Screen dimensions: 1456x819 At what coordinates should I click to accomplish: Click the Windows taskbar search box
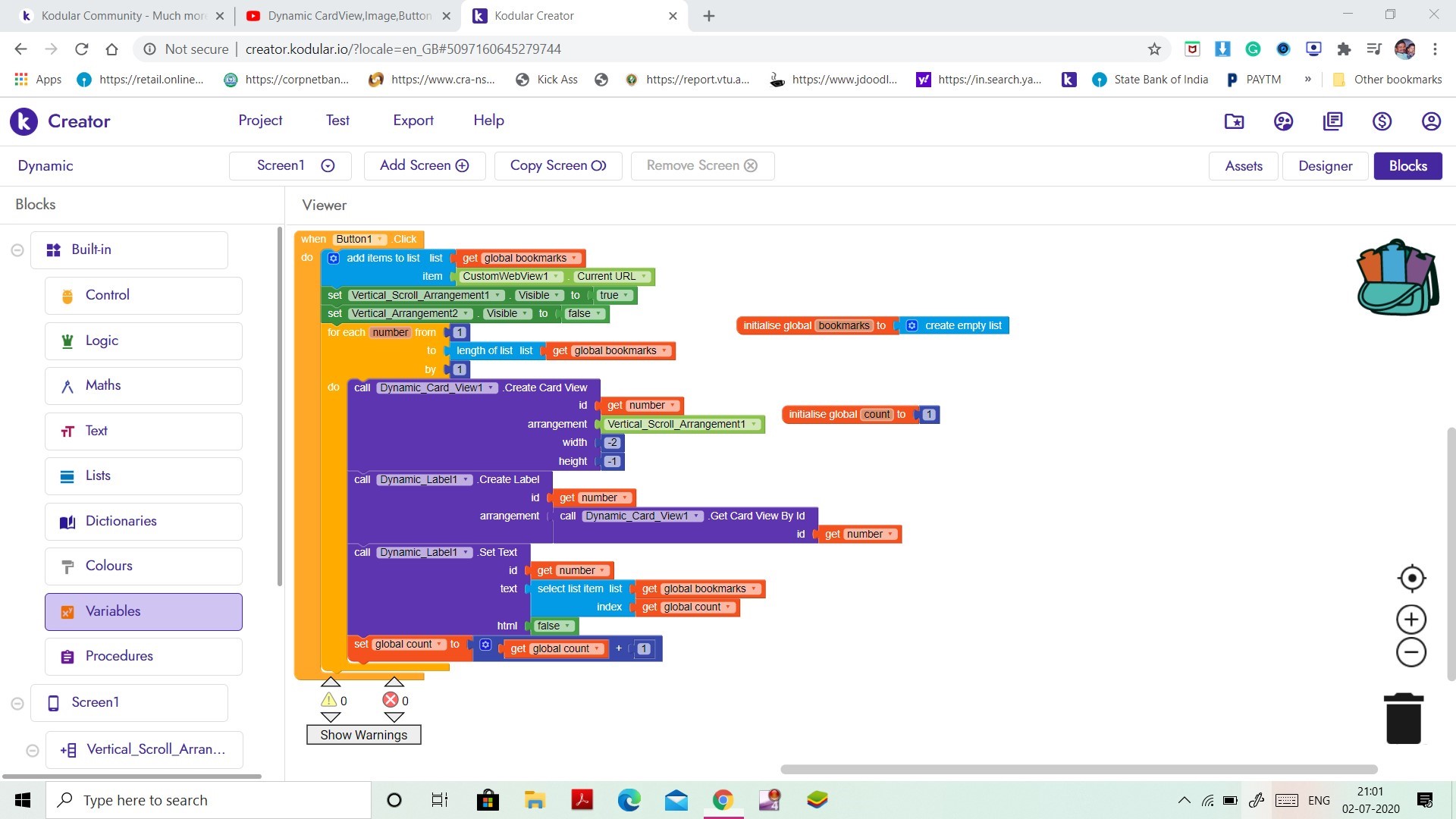pos(209,800)
